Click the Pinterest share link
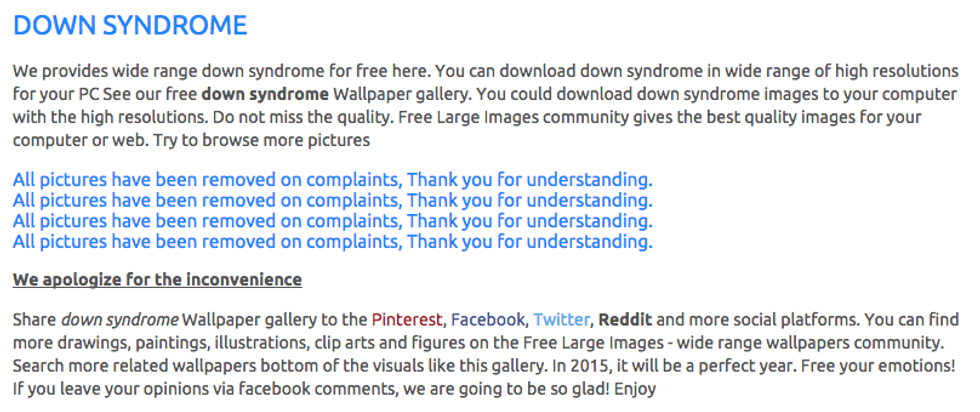This screenshot has height=412, width=980. [x=407, y=320]
